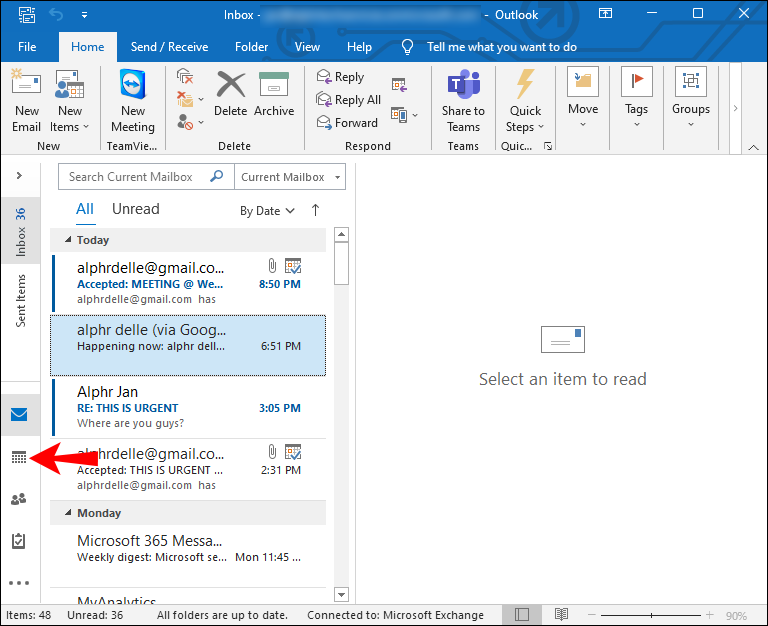Customize Quick Access Toolbar dropdown
This screenshot has height=626, width=768.
[84, 15]
